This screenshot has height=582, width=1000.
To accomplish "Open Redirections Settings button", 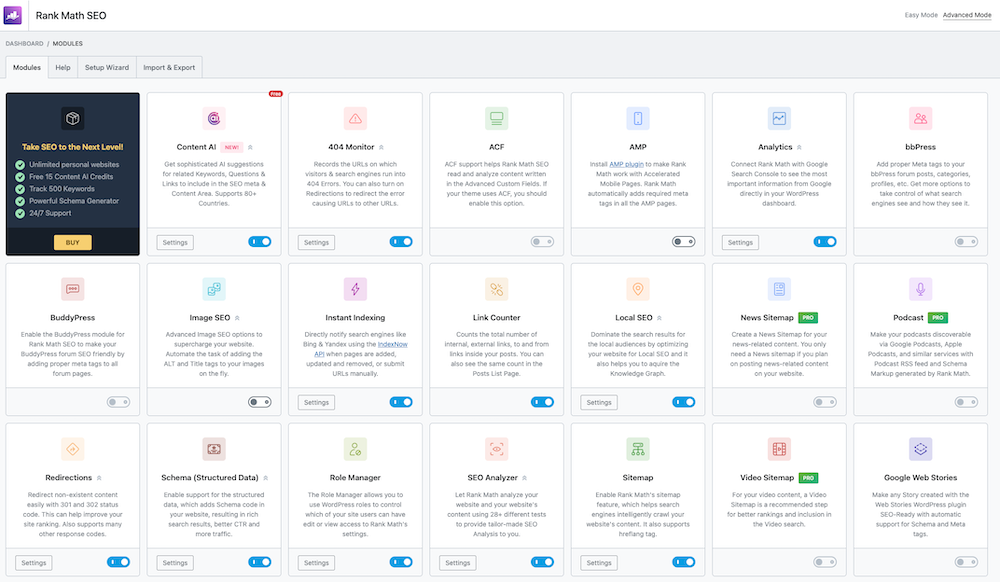I will (34, 563).
